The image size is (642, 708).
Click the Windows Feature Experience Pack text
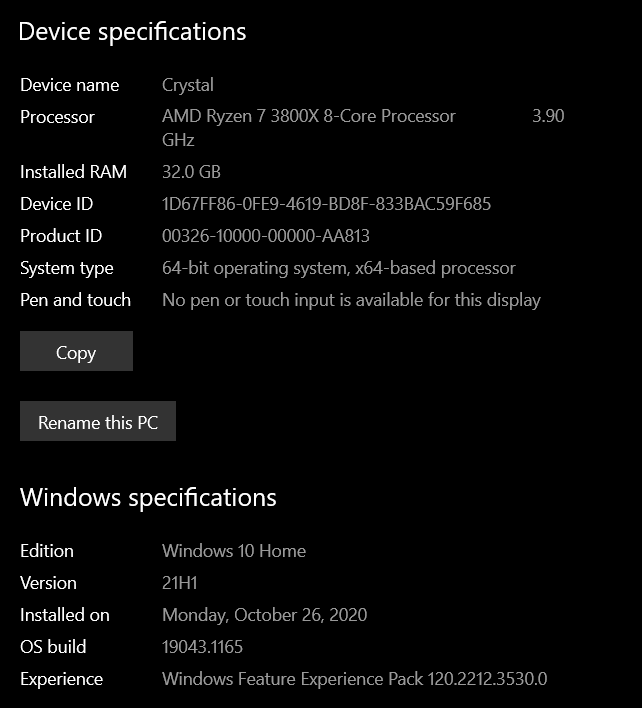pyautogui.click(x=354, y=679)
